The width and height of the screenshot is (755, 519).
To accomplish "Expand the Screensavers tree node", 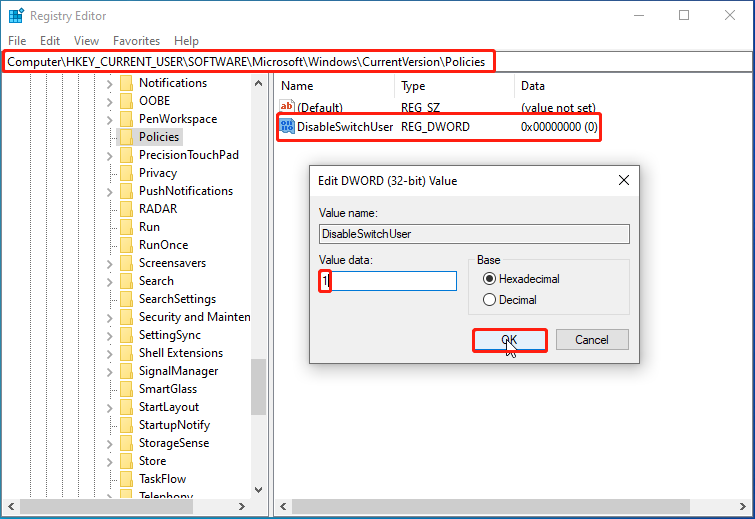I will point(109,264).
